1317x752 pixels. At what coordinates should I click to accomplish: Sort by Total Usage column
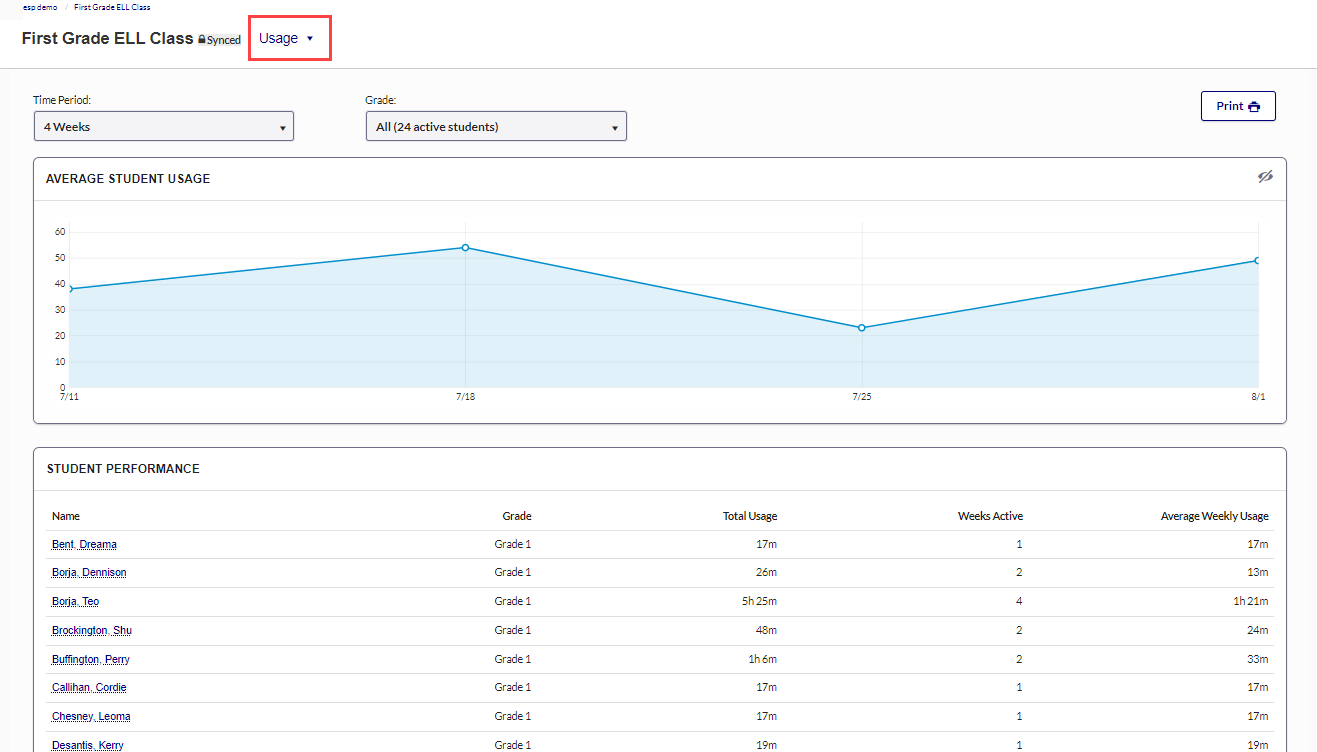pyautogui.click(x=749, y=516)
